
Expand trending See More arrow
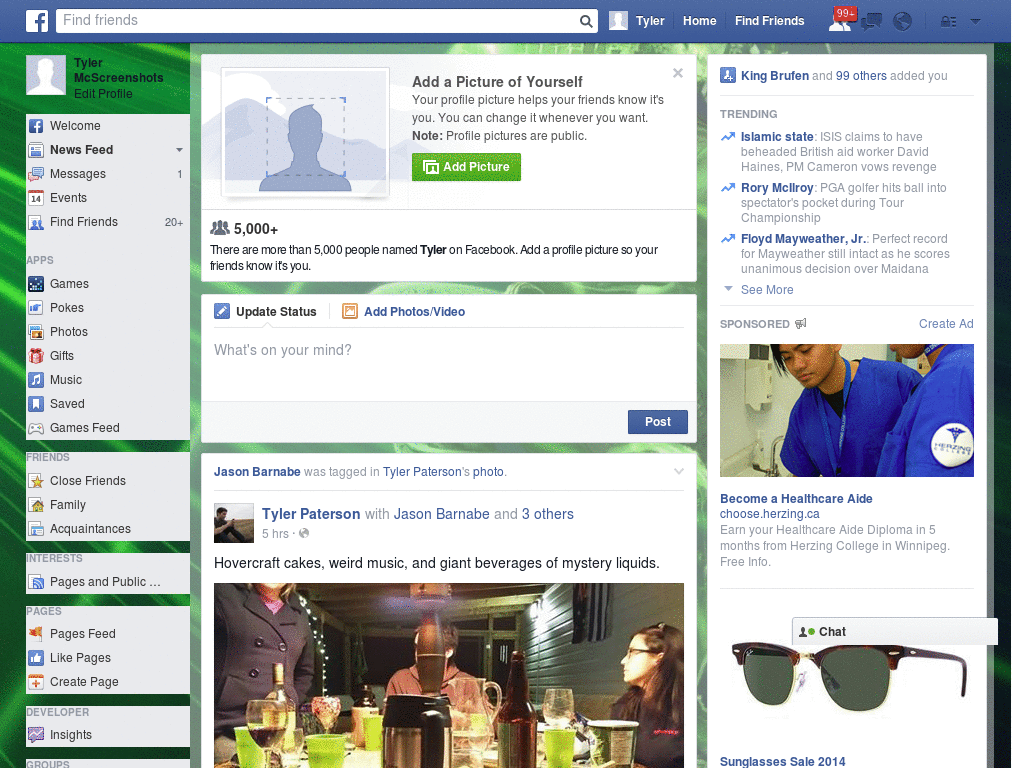point(728,289)
